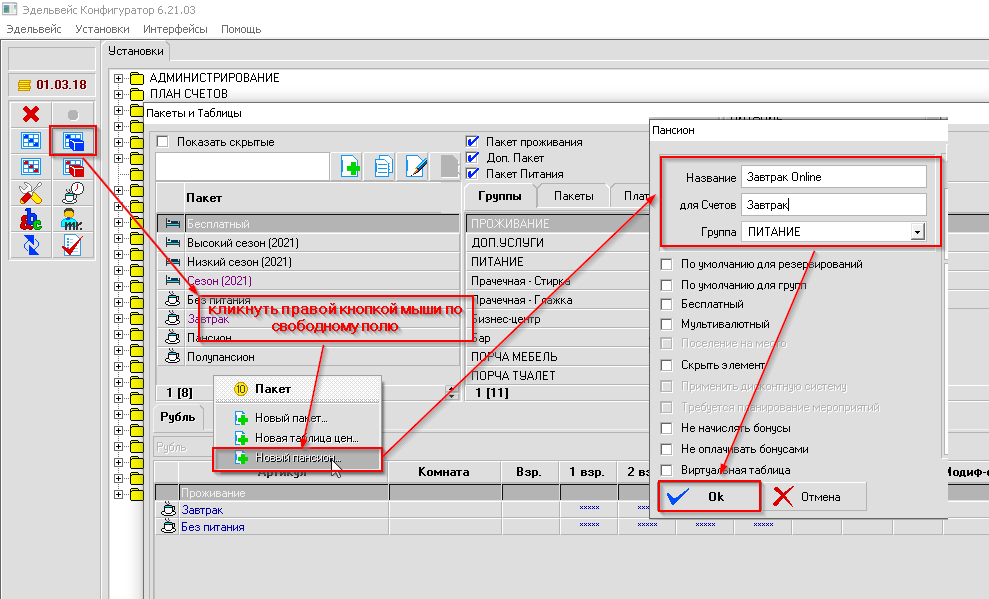Expand the ПЛАН СЧЕТОВ tree node
Viewport: 989px width, 599px height.
[x=119, y=94]
